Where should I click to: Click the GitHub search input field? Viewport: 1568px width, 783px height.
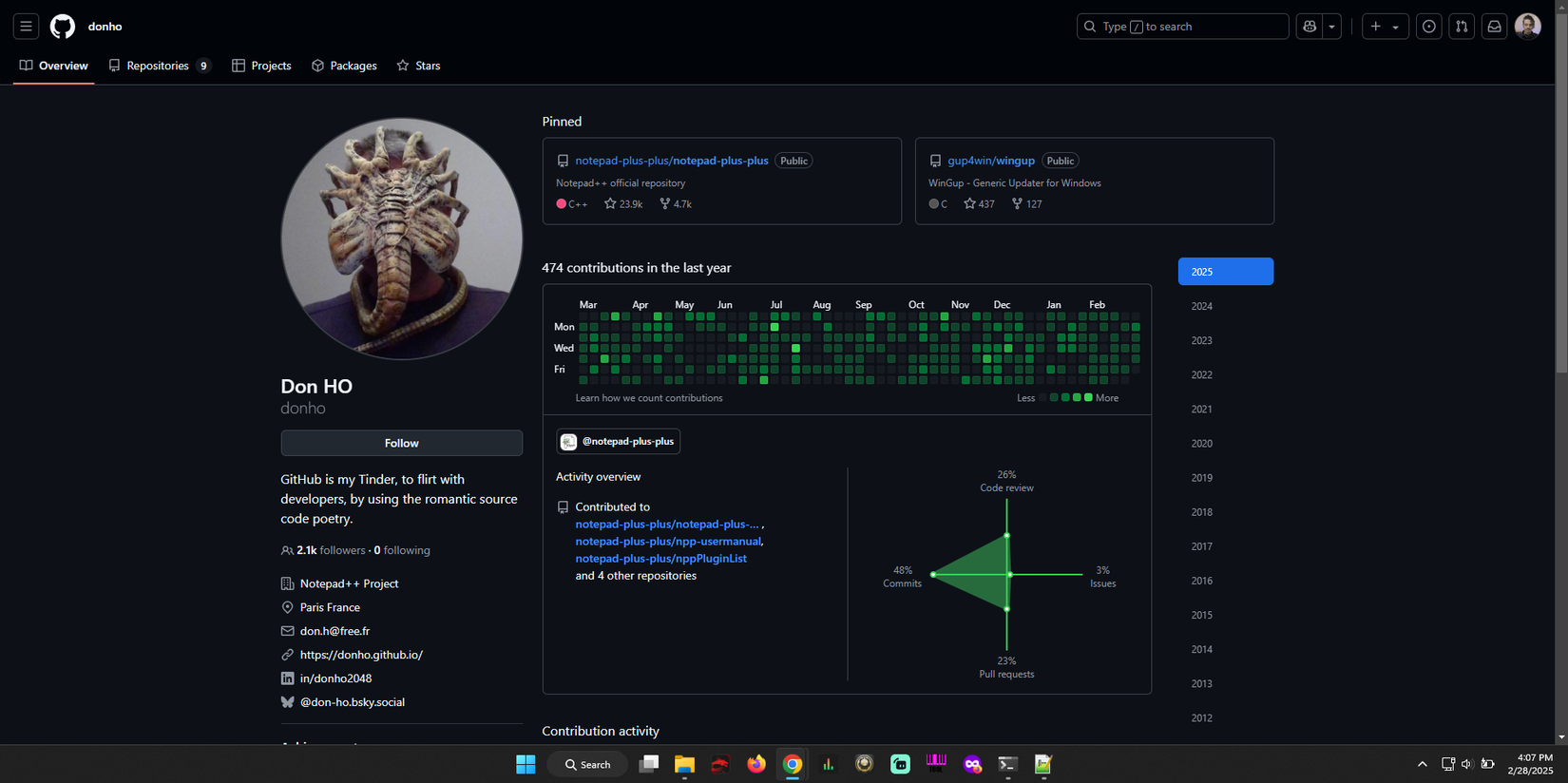click(x=1182, y=27)
